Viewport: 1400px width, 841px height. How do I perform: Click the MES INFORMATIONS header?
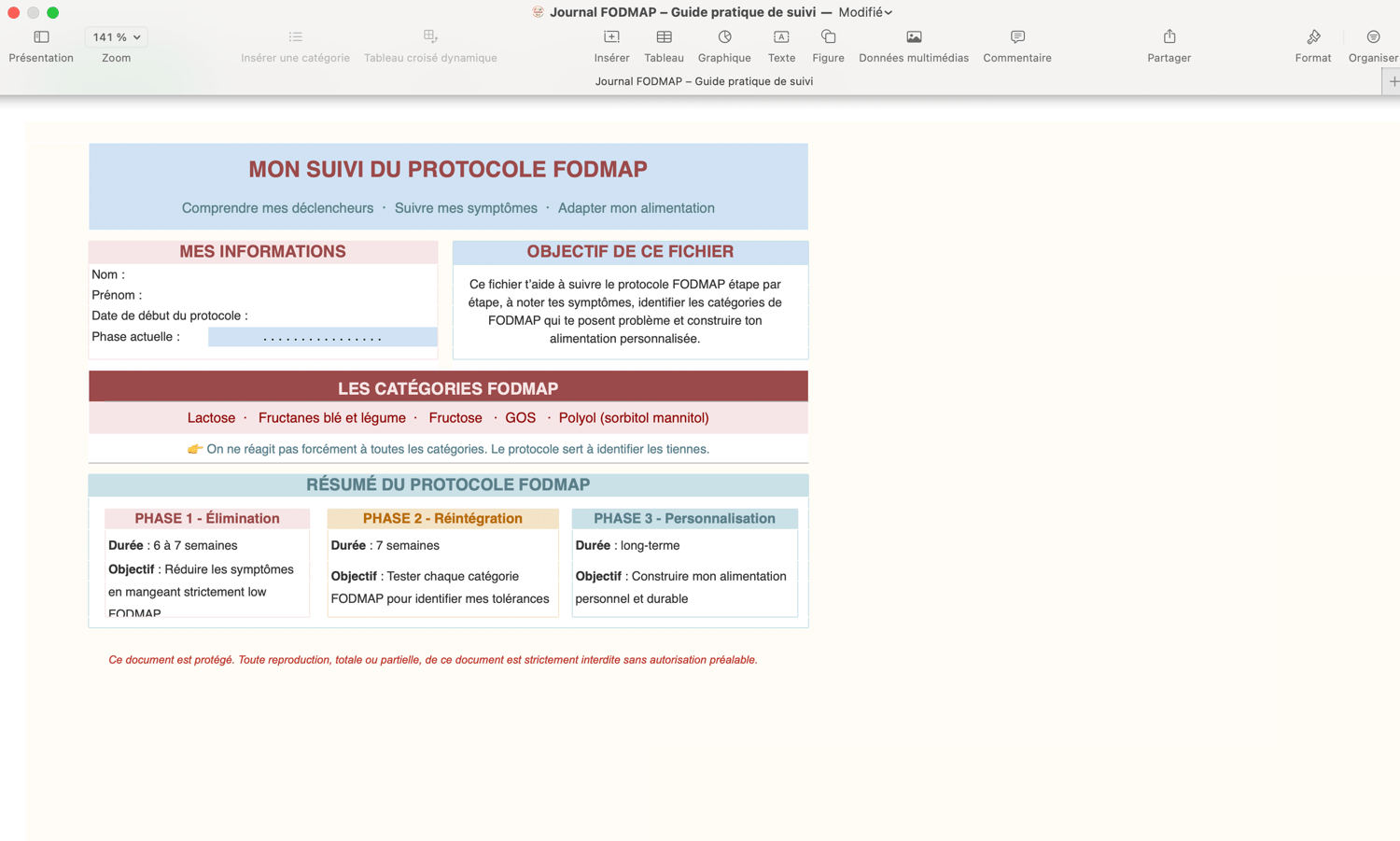tap(263, 252)
